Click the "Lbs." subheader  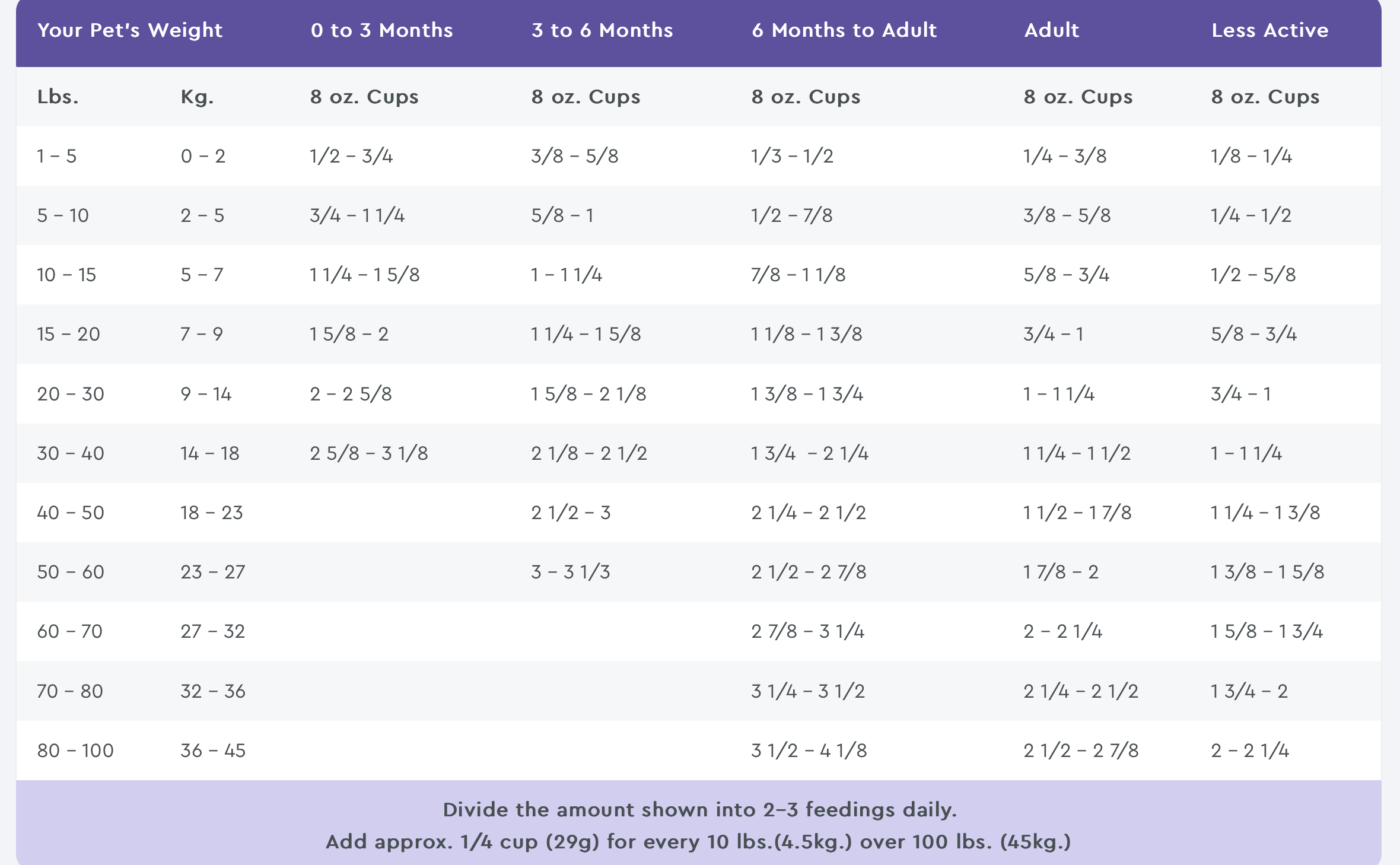(58, 97)
